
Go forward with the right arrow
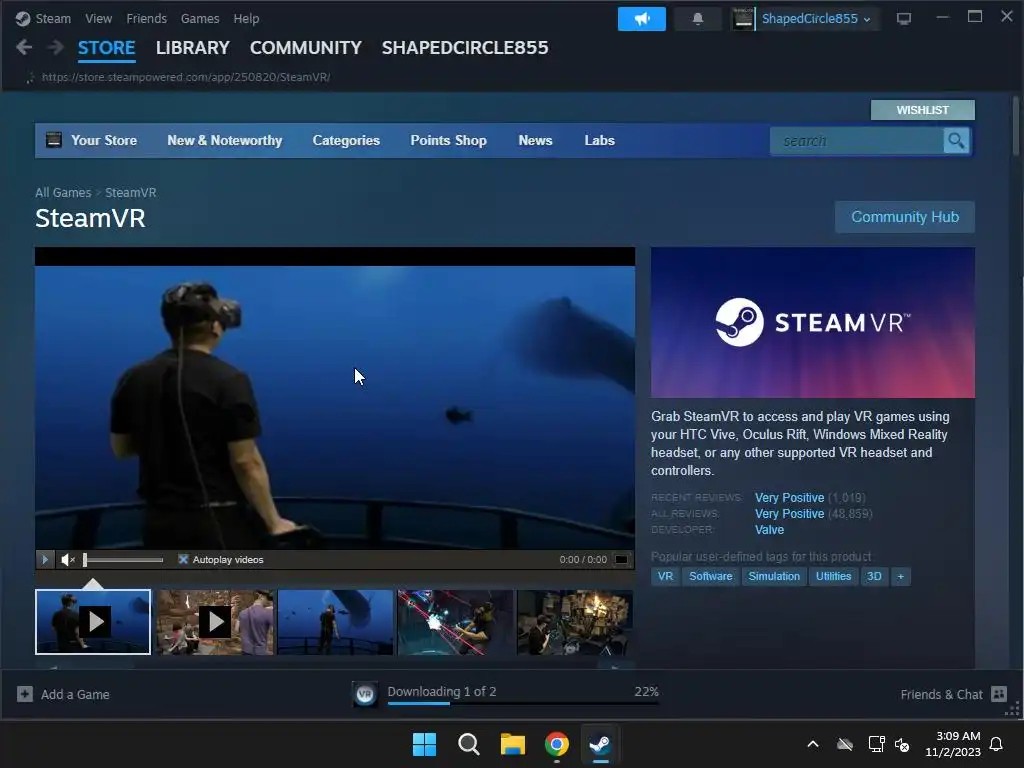click(56, 47)
